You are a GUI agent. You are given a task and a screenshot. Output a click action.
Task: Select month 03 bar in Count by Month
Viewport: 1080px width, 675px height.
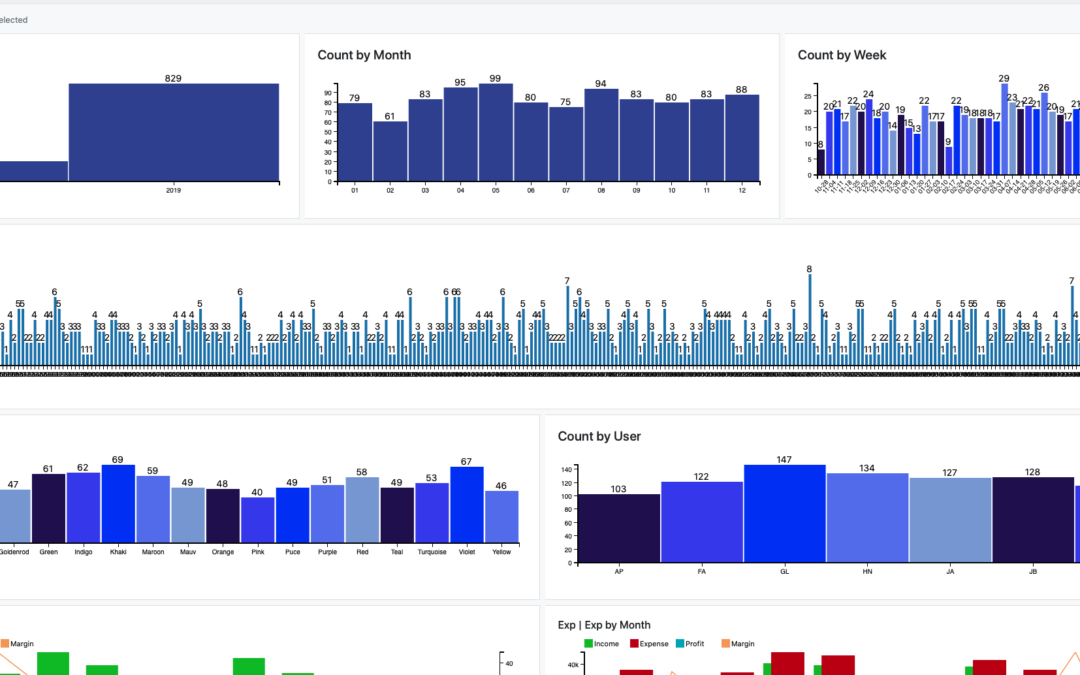pyautogui.click(x=425, y=141)
